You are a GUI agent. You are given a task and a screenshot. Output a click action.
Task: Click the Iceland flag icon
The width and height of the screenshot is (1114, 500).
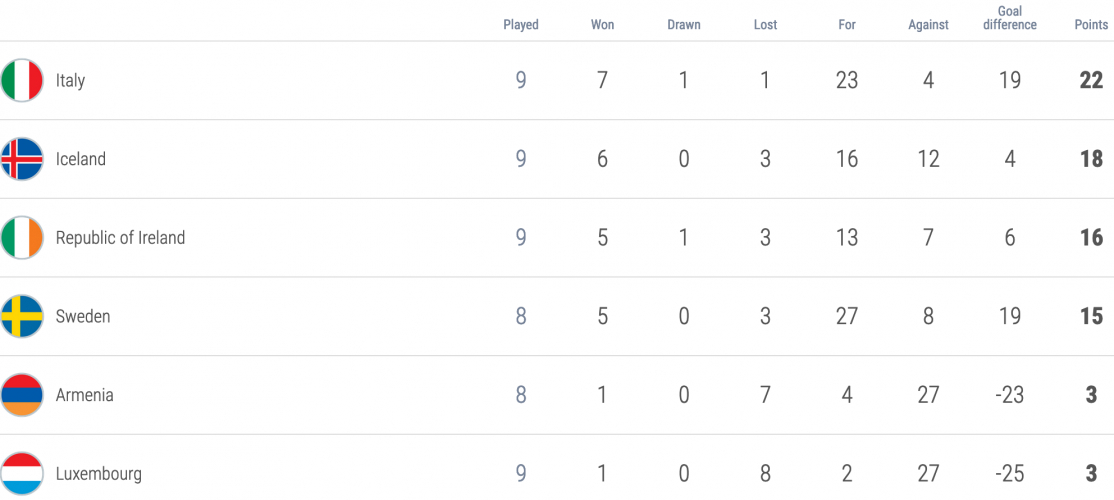tap(22, 159)
